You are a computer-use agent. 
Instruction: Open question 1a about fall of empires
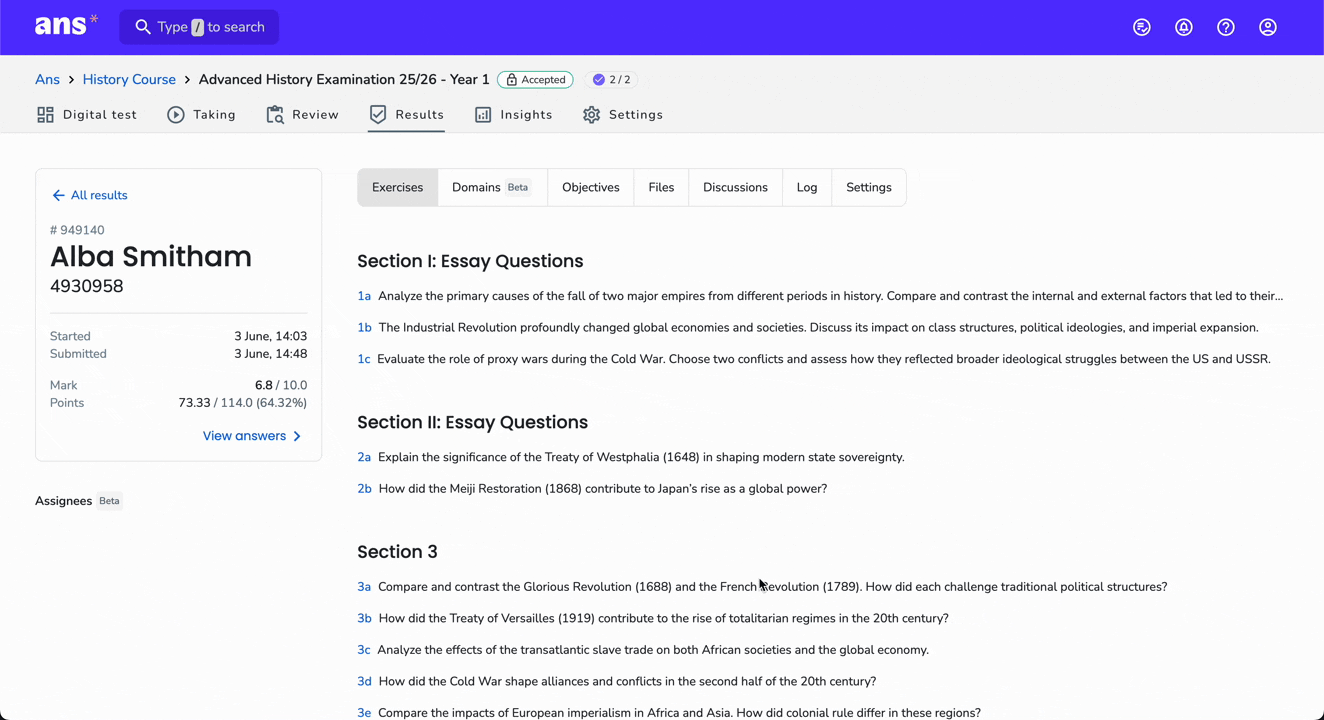pyautogui.click(x=820, y=296)
